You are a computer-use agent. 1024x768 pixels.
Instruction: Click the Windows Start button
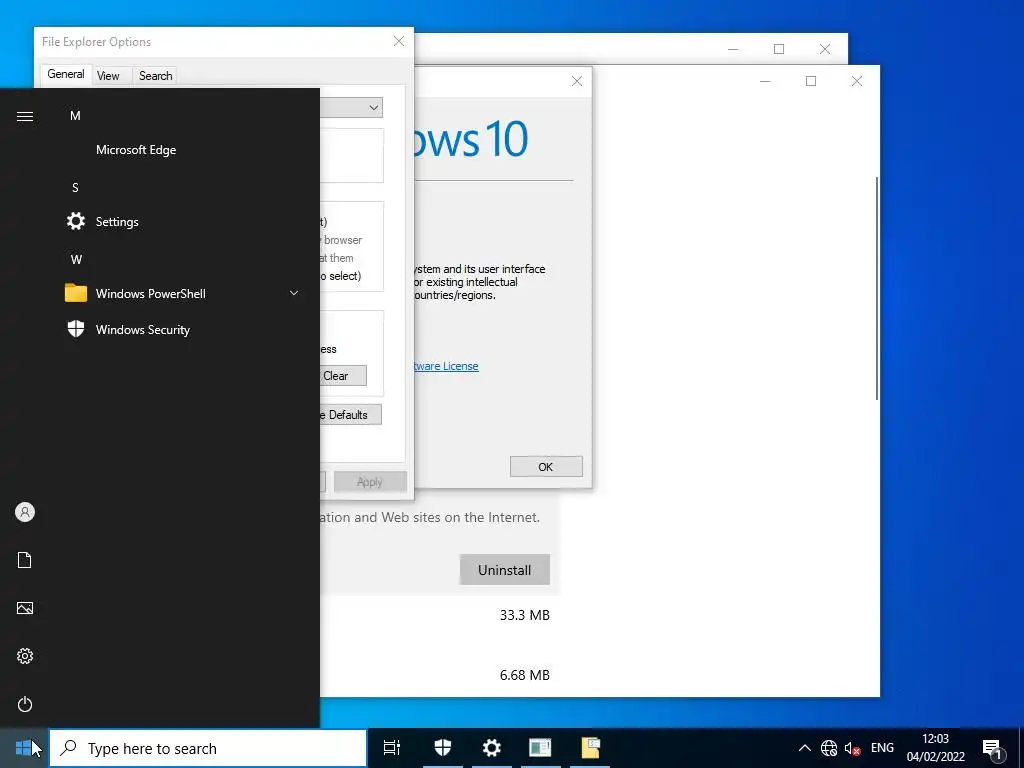24,748
